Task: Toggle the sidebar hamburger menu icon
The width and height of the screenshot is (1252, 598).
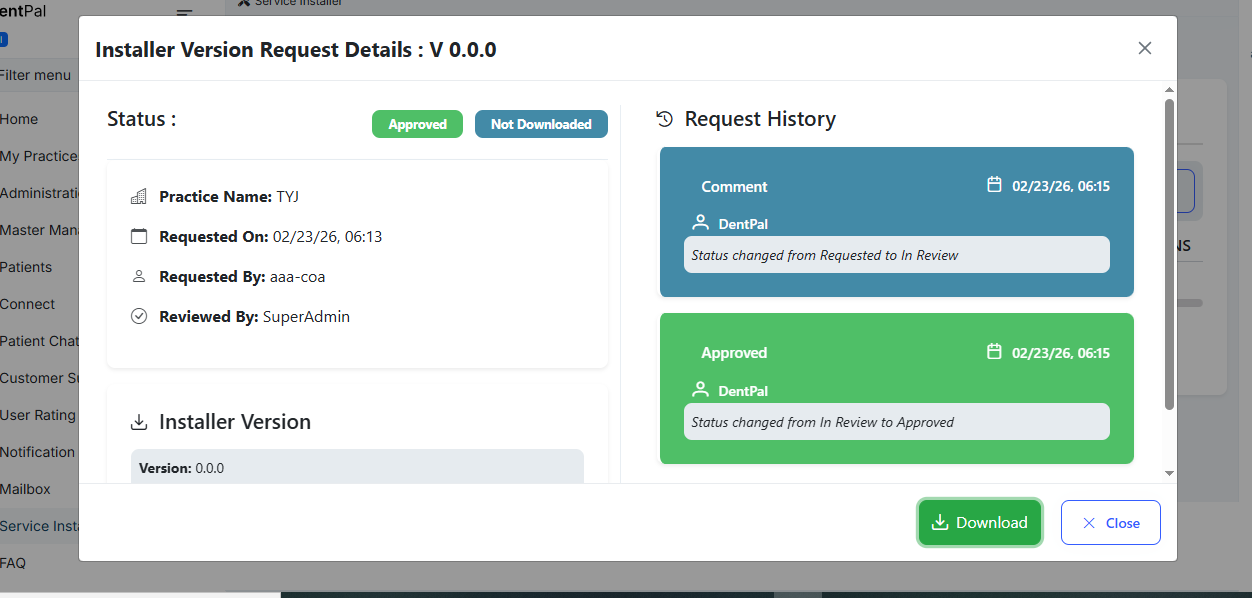Action: click(184, 13)
